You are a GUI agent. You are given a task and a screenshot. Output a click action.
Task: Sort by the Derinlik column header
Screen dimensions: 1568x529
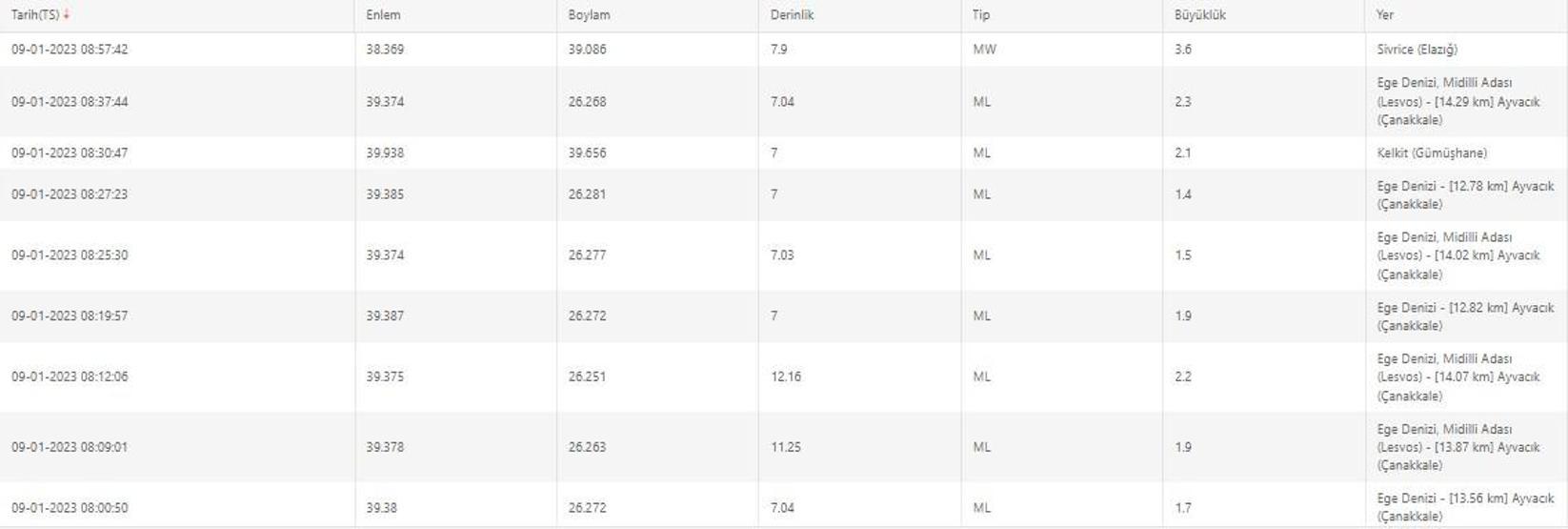(792, 15)
